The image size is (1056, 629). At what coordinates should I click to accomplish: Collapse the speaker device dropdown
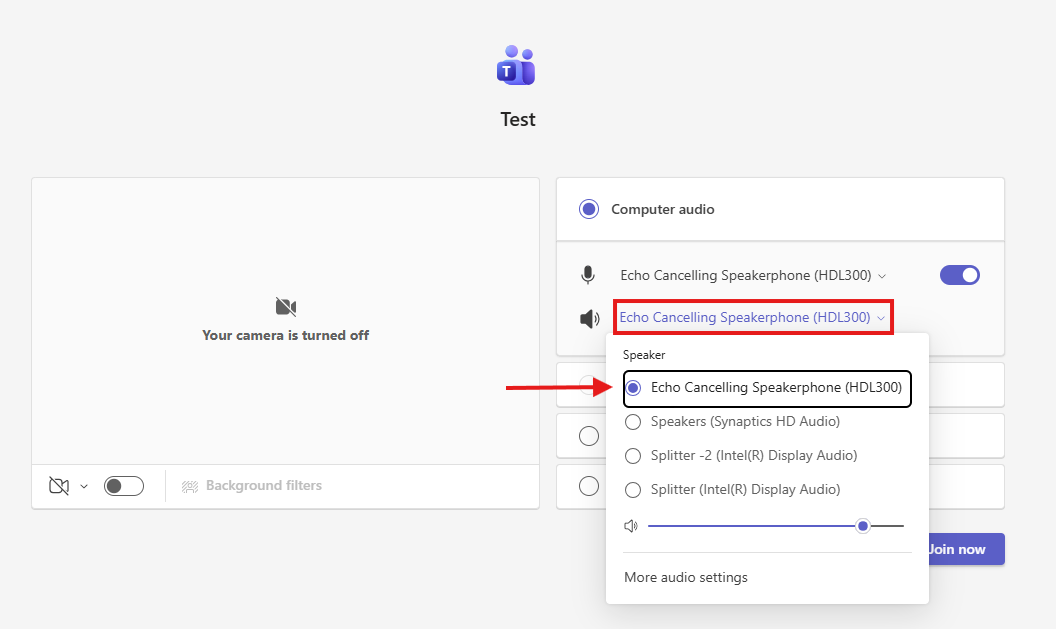coord(753,317)
